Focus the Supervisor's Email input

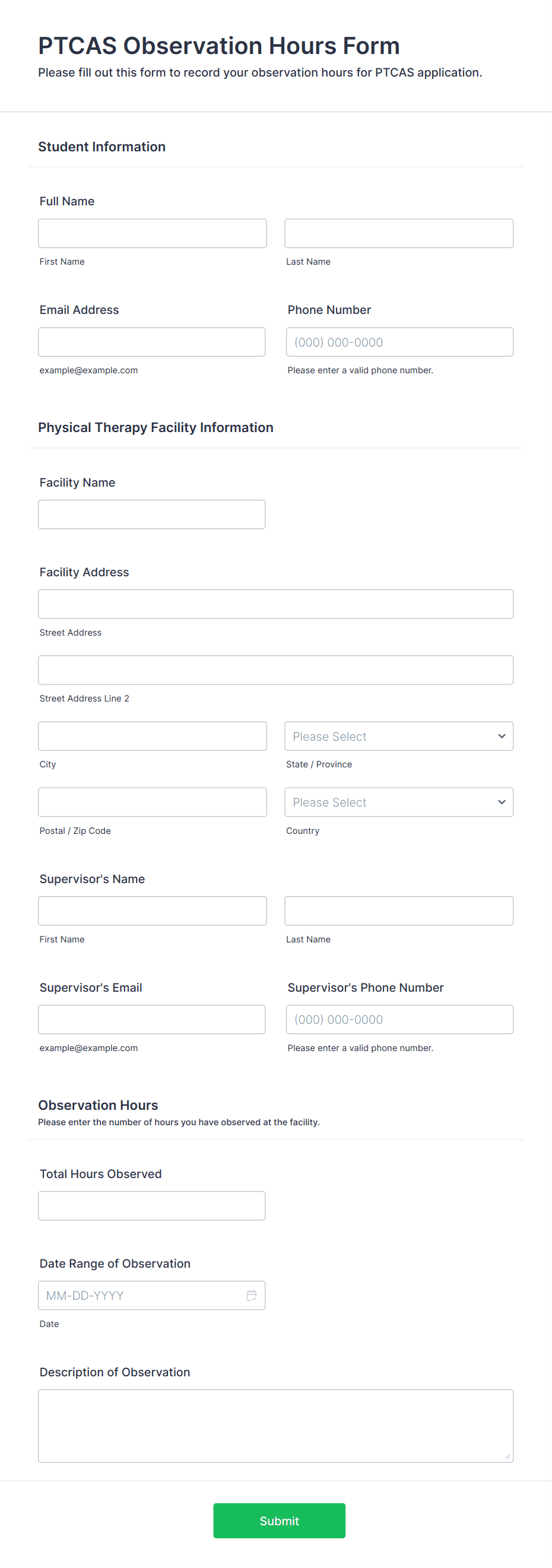(151, 1019)
